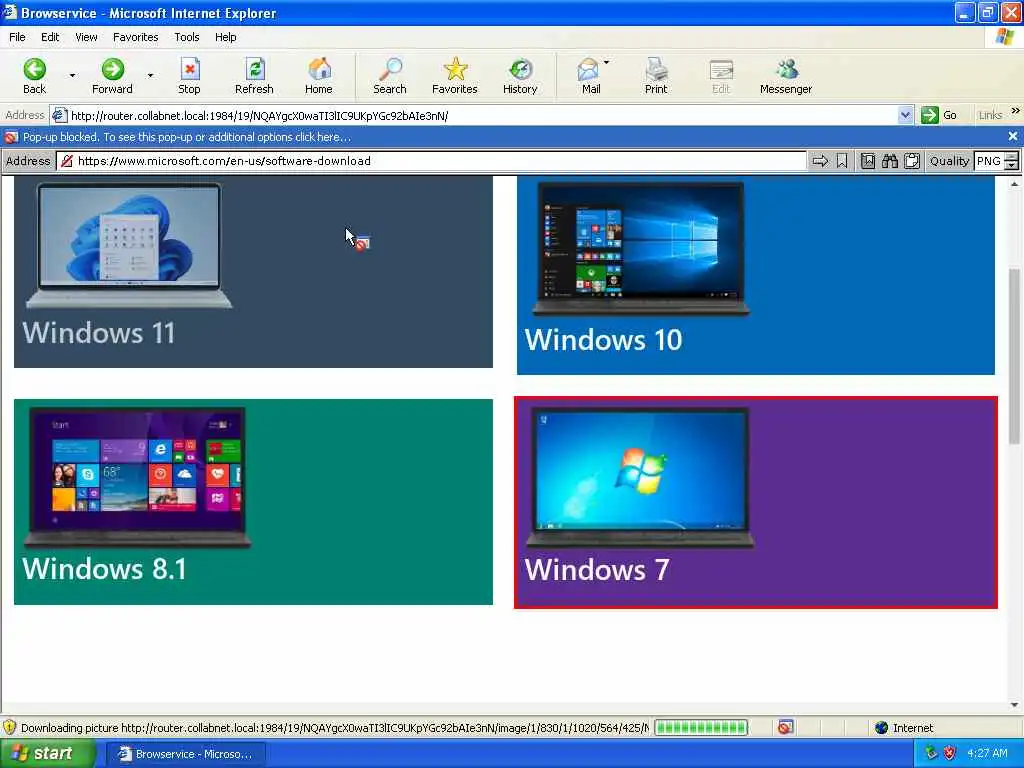Image resolution: width=1024 pixels, height=768 pixels.
Task: Click the page vertical scrollbar thumb
Action: click(1014, 356)
